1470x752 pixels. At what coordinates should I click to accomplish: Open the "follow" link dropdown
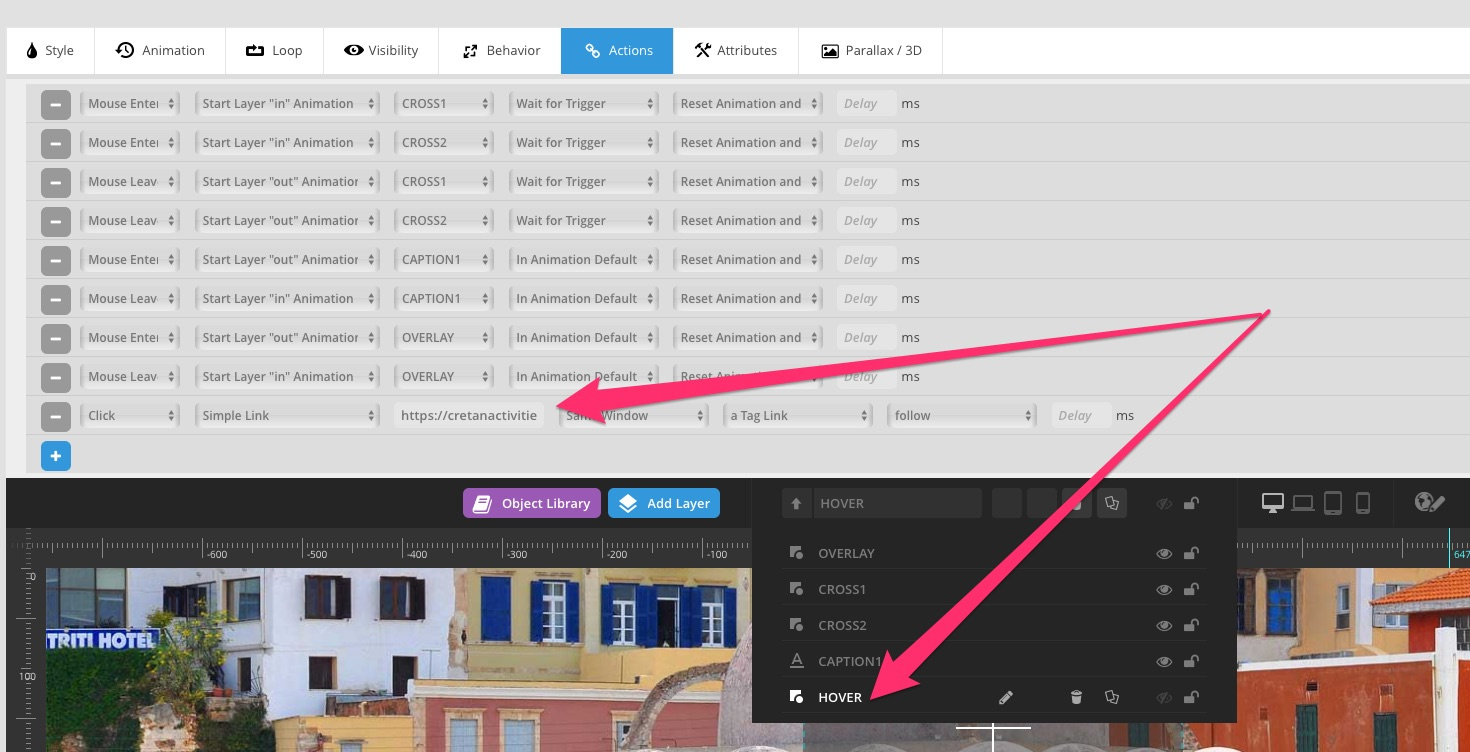[x=961, y=416]
